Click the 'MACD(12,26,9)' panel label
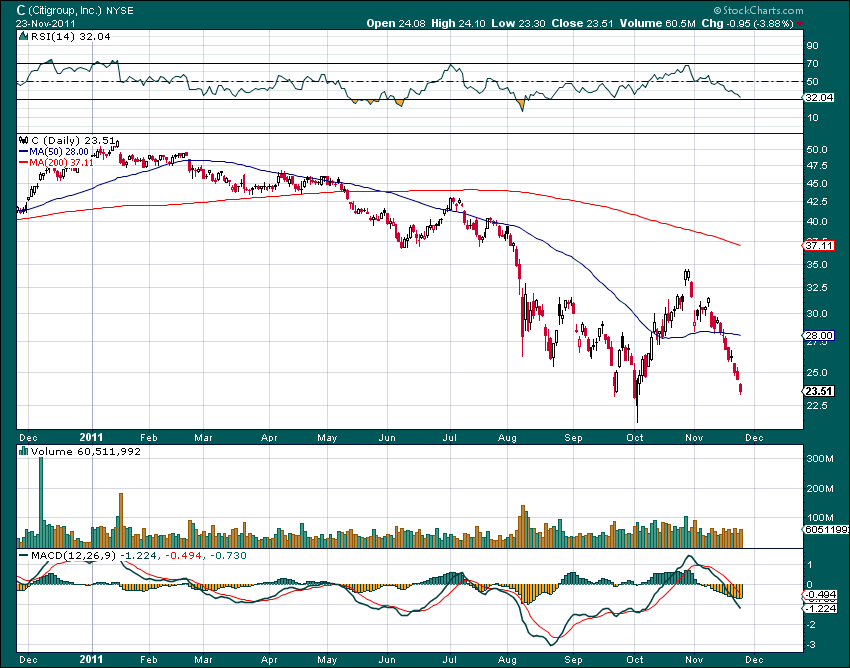The height and width of the screenshot is (668, 850). tap(73, 556)
